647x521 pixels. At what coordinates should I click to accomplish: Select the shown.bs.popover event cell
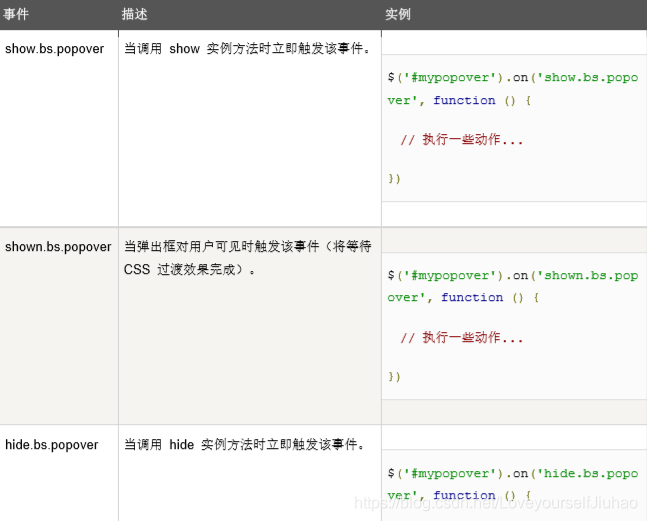[58, 247]
